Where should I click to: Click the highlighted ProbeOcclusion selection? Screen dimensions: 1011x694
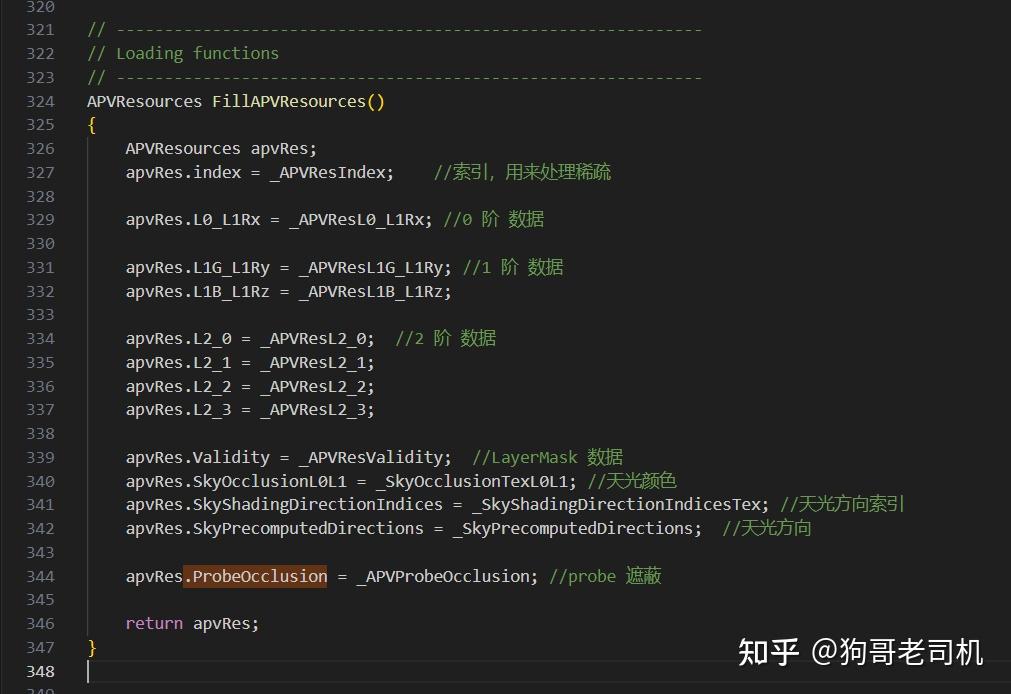coord(255,576)
